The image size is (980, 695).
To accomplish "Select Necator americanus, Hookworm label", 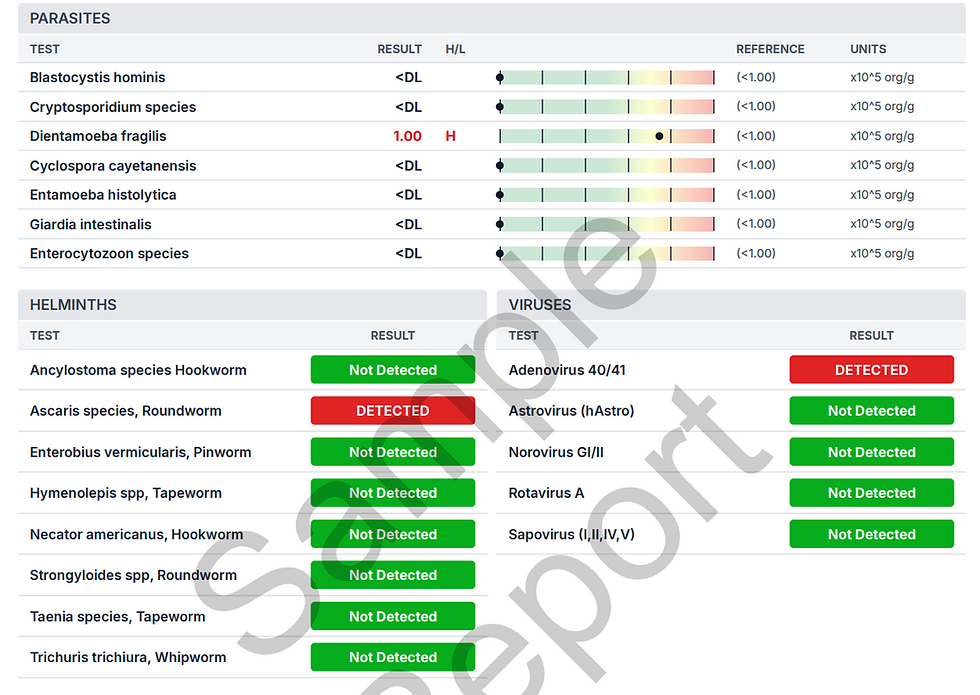I will pyautogui.click(x=137, y=534).
